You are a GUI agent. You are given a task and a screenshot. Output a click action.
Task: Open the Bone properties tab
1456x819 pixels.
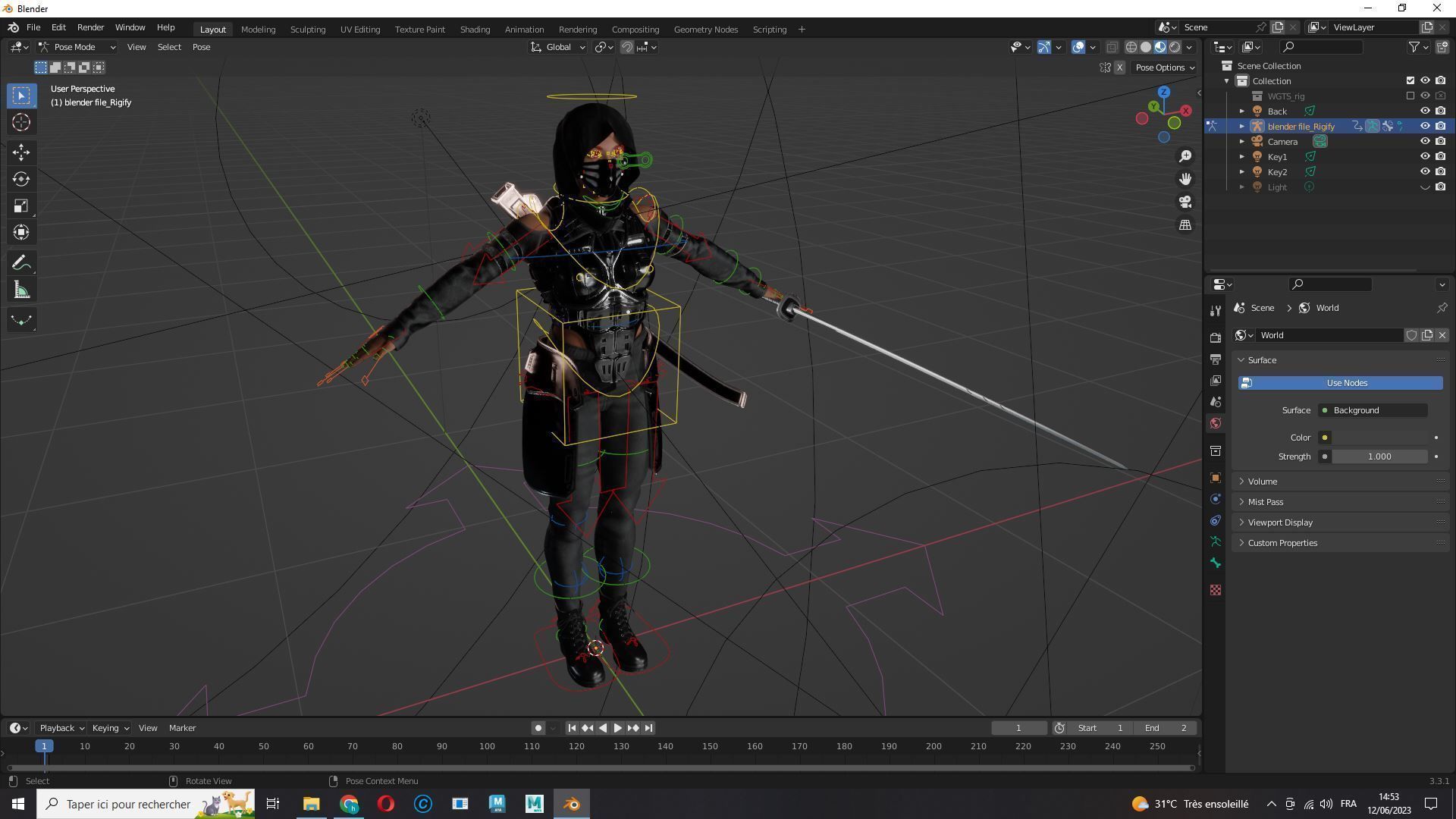click(1216, 563)
